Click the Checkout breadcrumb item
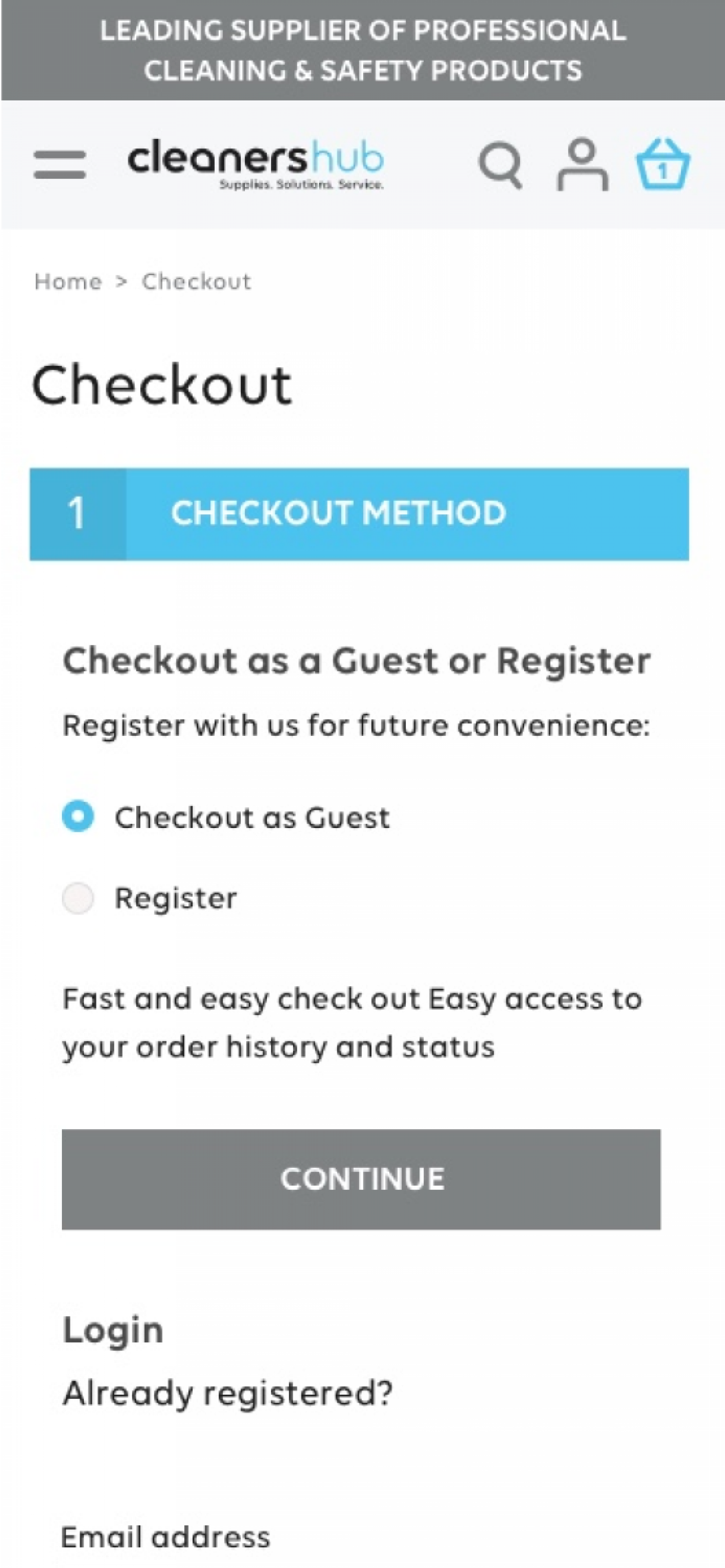 pos(196,282)
